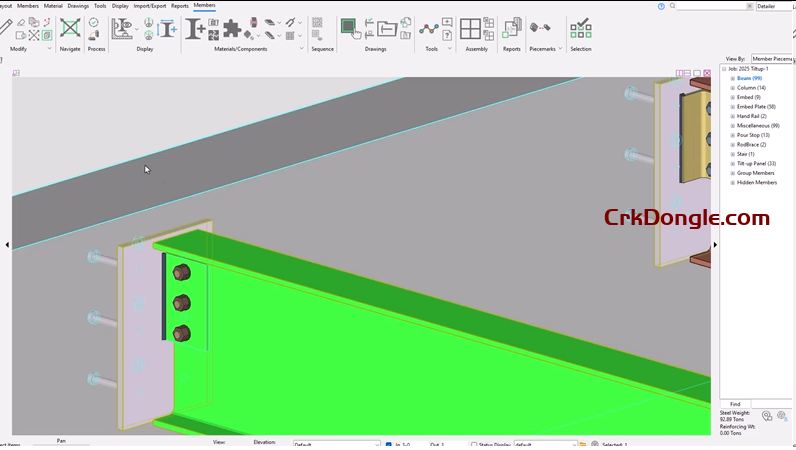Click the Reports icon in ribbon

click(512, 28)
